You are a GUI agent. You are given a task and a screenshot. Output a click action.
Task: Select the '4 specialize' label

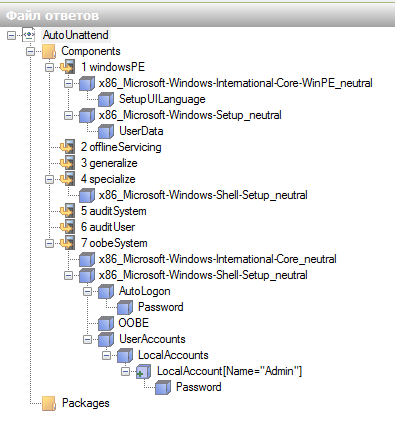[x=108, y=179]
